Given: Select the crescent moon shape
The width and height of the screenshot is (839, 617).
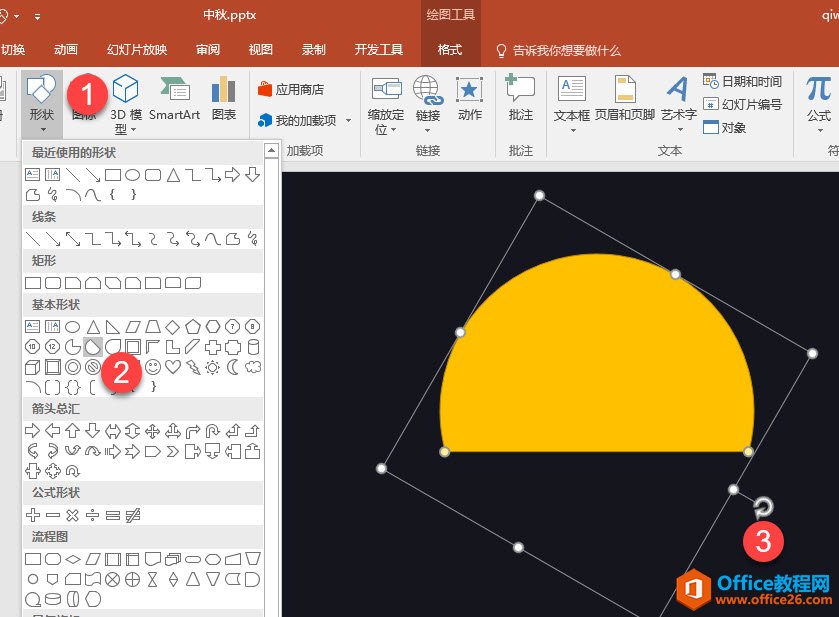Looking at the screenshot, I should (233, 367).
